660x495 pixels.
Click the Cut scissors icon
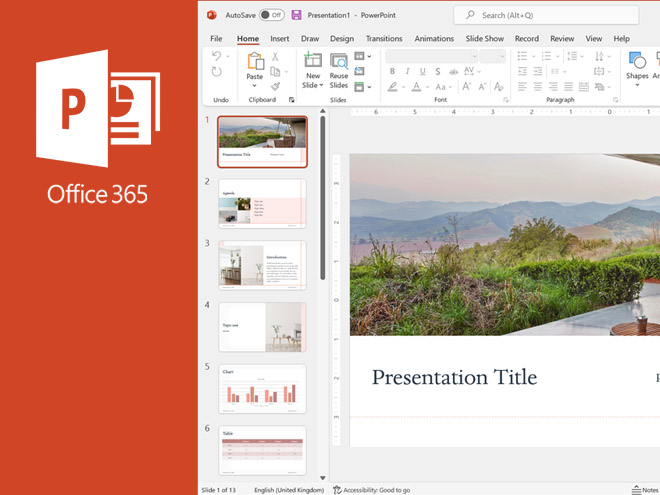(x=276, y=57)
